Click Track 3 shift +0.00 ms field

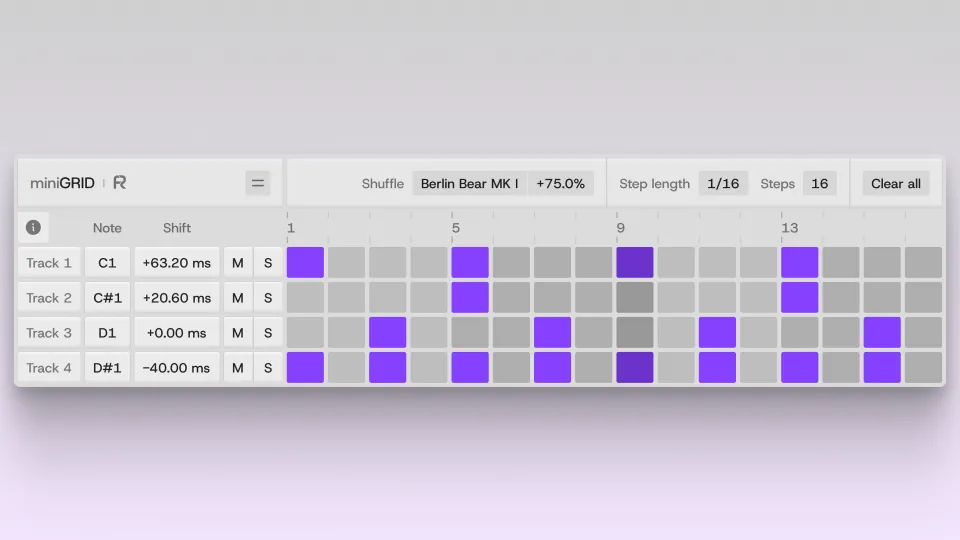click(177, 332)
